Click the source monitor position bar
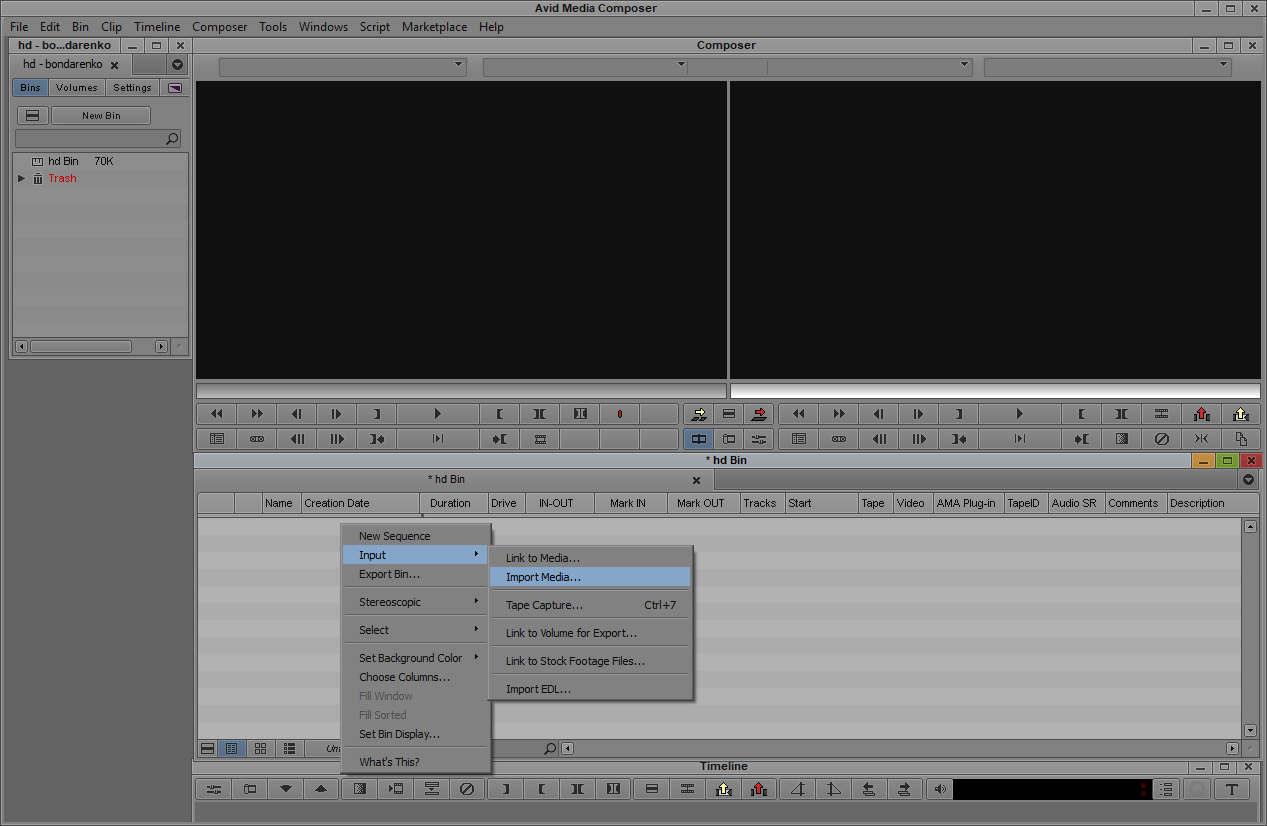1267x826 pixels. click(461, 391)
